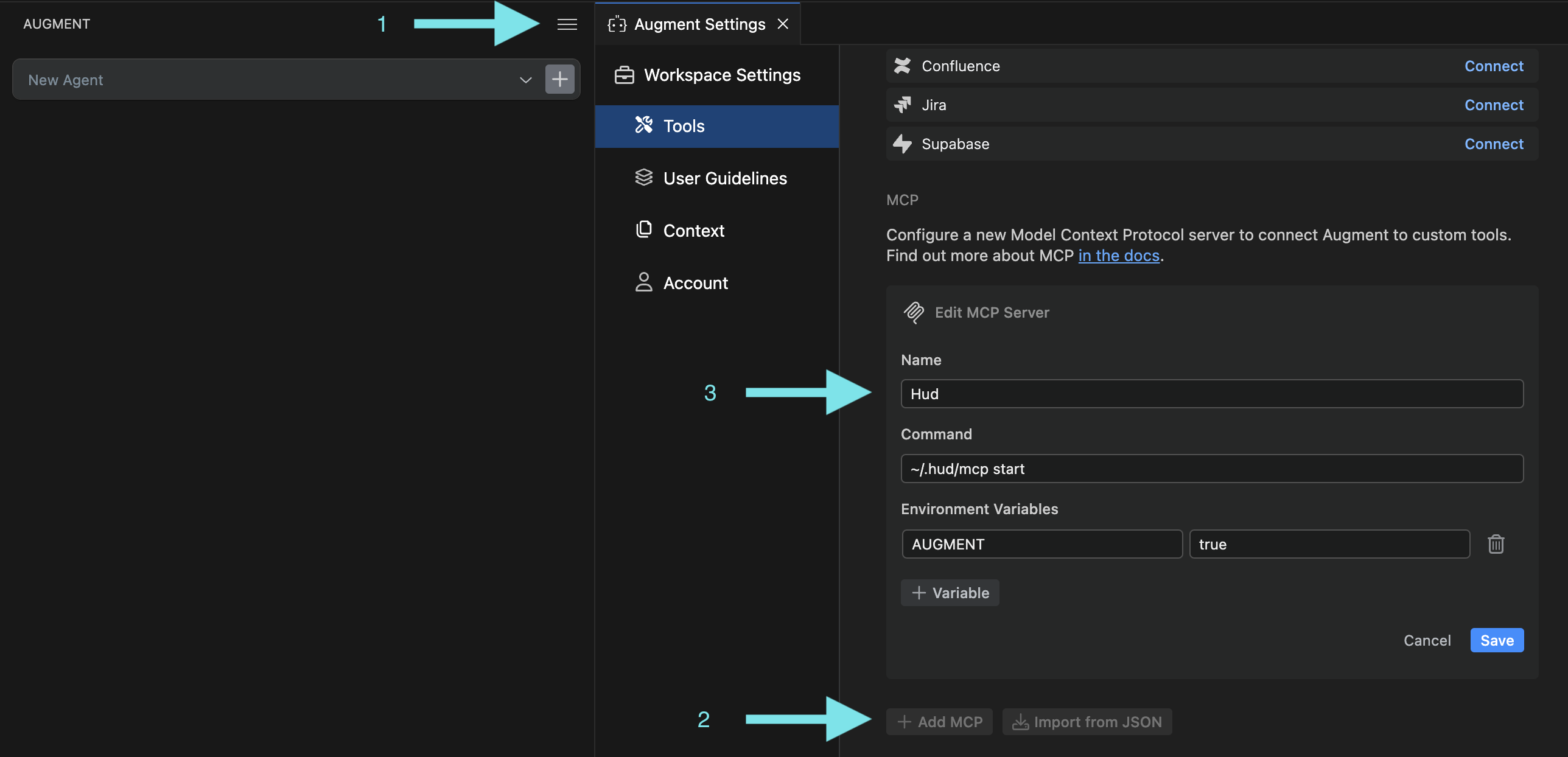Save the MCP server

pyautogui.click(x=1497, y=640)
